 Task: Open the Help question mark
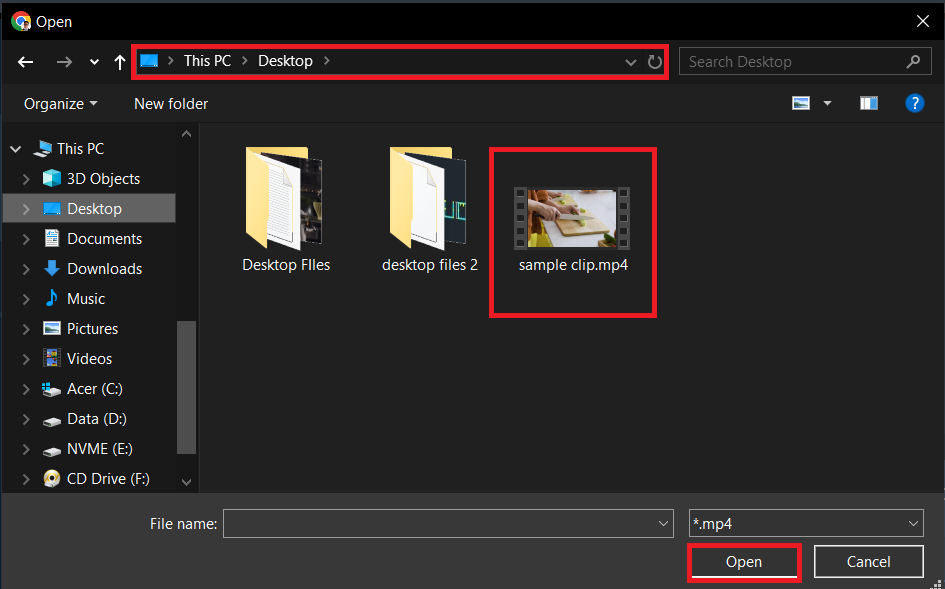pyautogui.click(x=915, y=103)
